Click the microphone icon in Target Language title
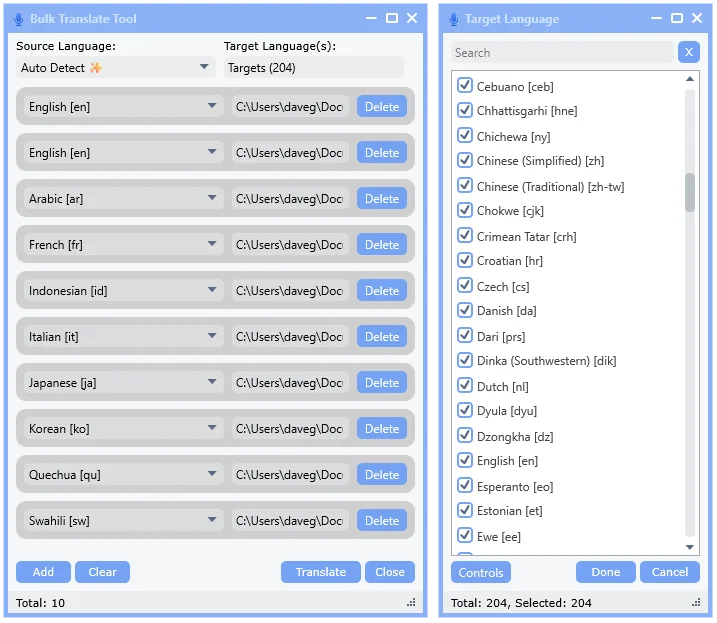This screenshot has height=623, width=717. pos(454,19)
